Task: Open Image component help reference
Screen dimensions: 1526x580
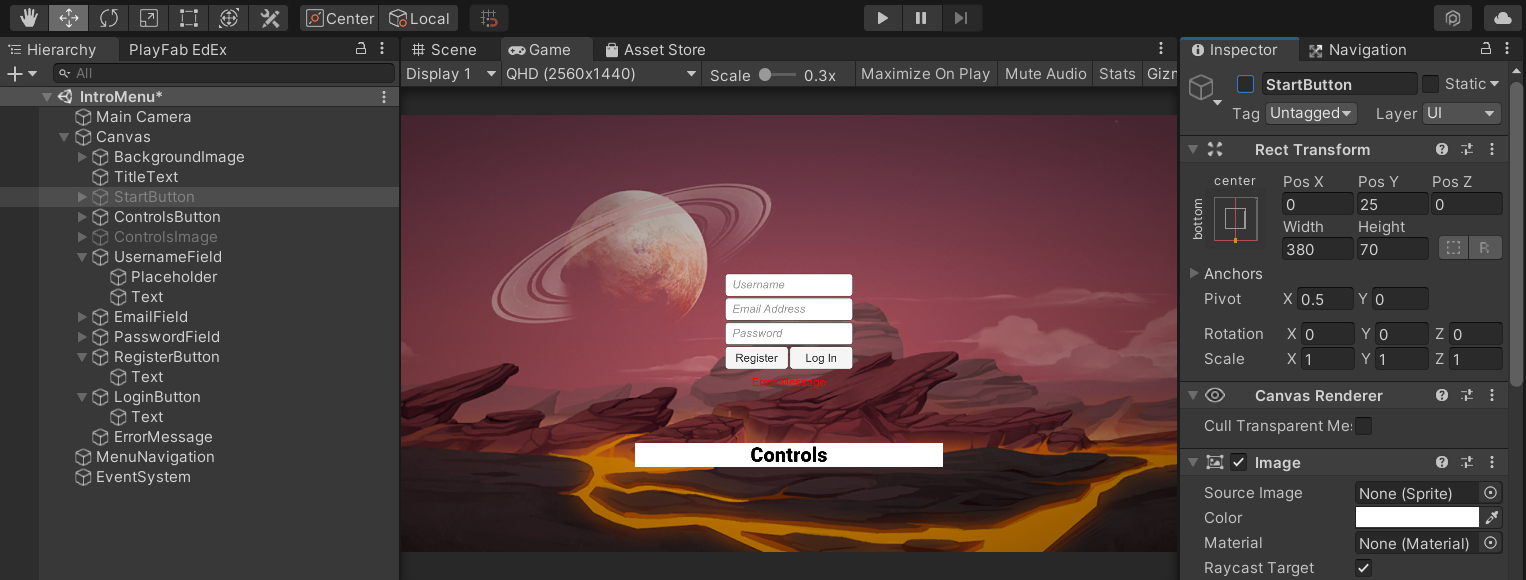Action: [1442, 463]
